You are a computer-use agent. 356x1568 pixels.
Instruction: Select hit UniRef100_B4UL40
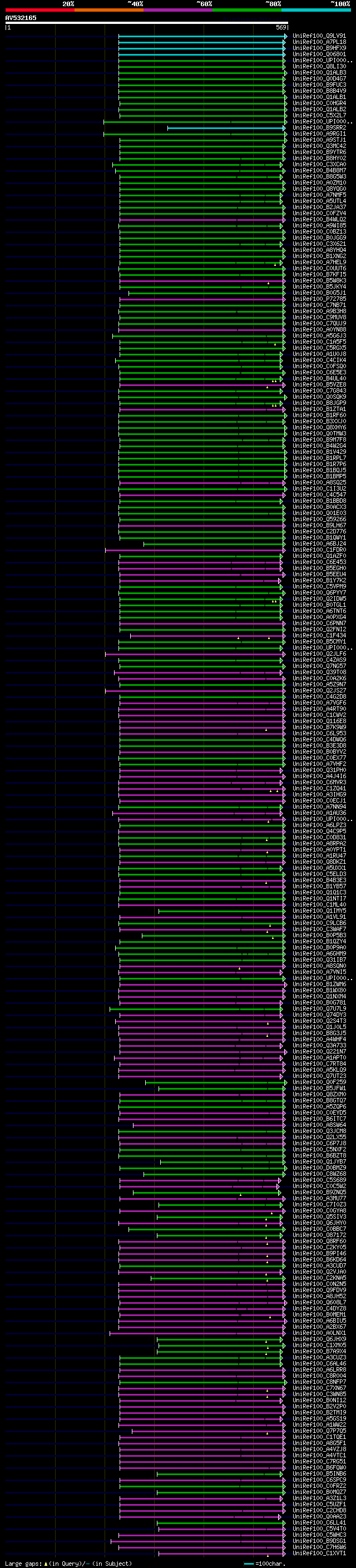coord(319,379)
